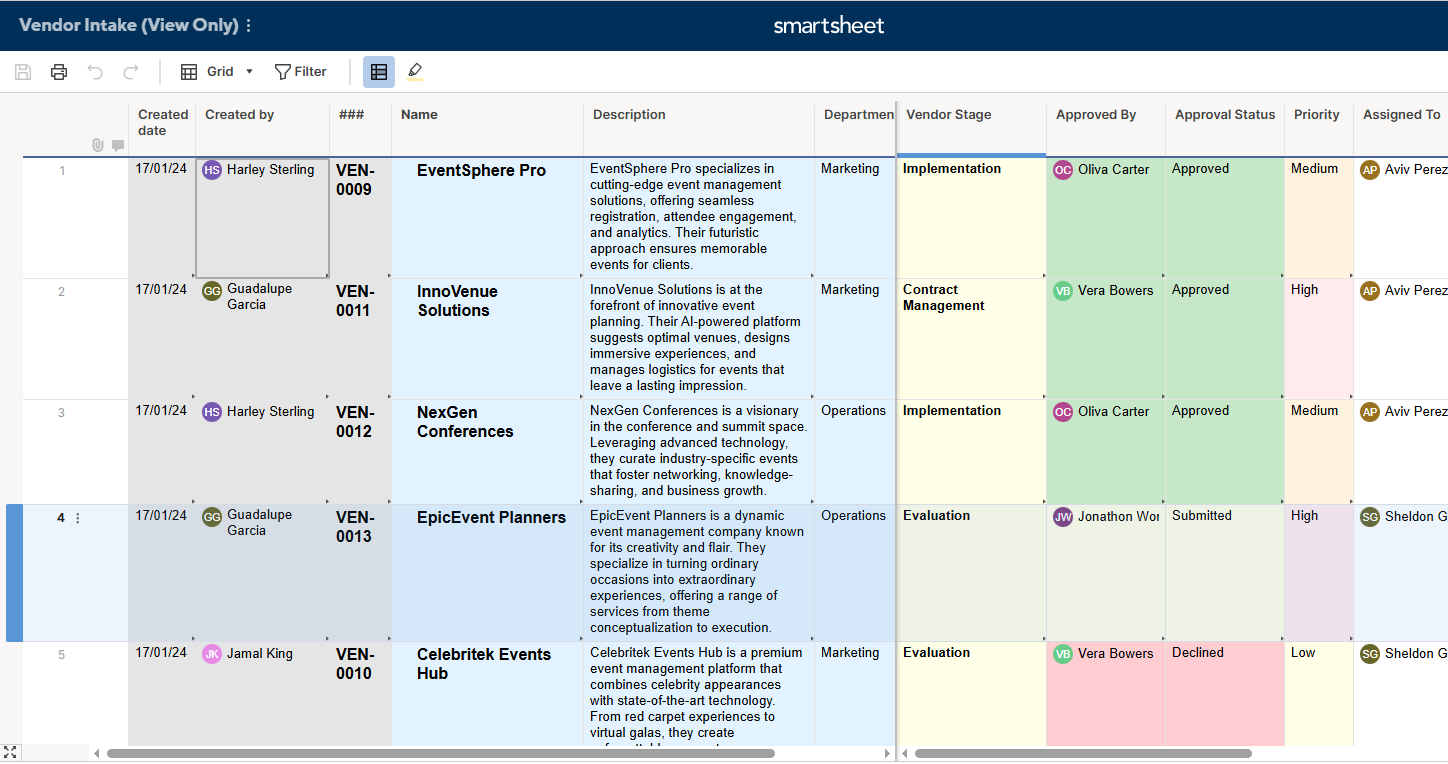Click the left scrollbar arrow of the right pane

tap(904, 754)
